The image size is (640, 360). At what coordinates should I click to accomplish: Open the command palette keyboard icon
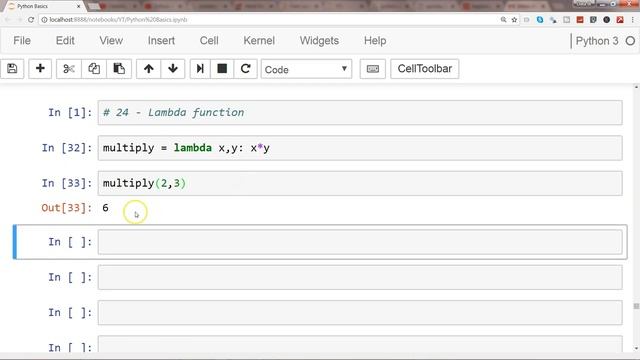373,69
